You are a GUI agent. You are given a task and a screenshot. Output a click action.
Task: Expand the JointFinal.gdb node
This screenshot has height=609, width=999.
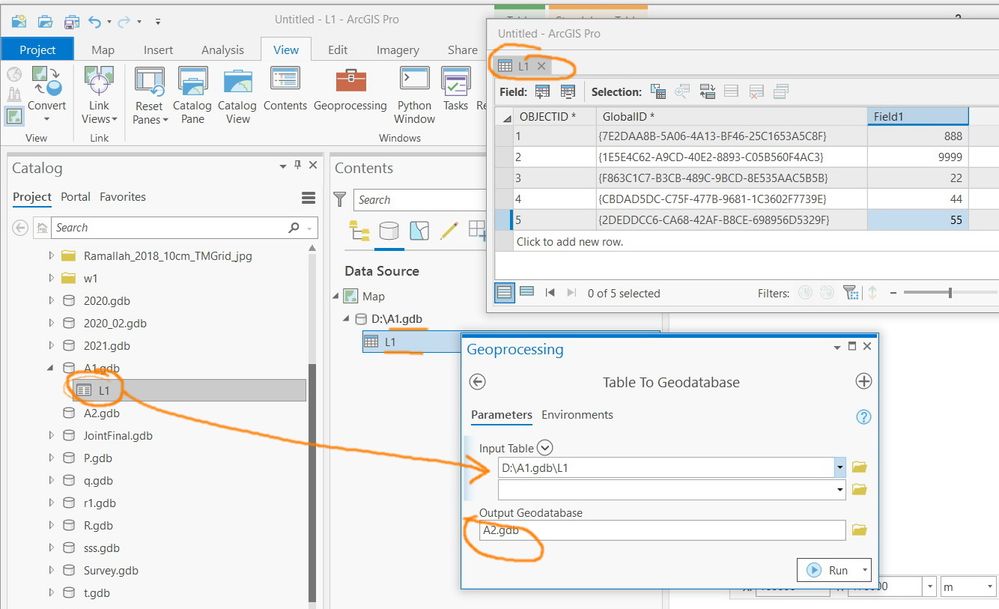51,436
